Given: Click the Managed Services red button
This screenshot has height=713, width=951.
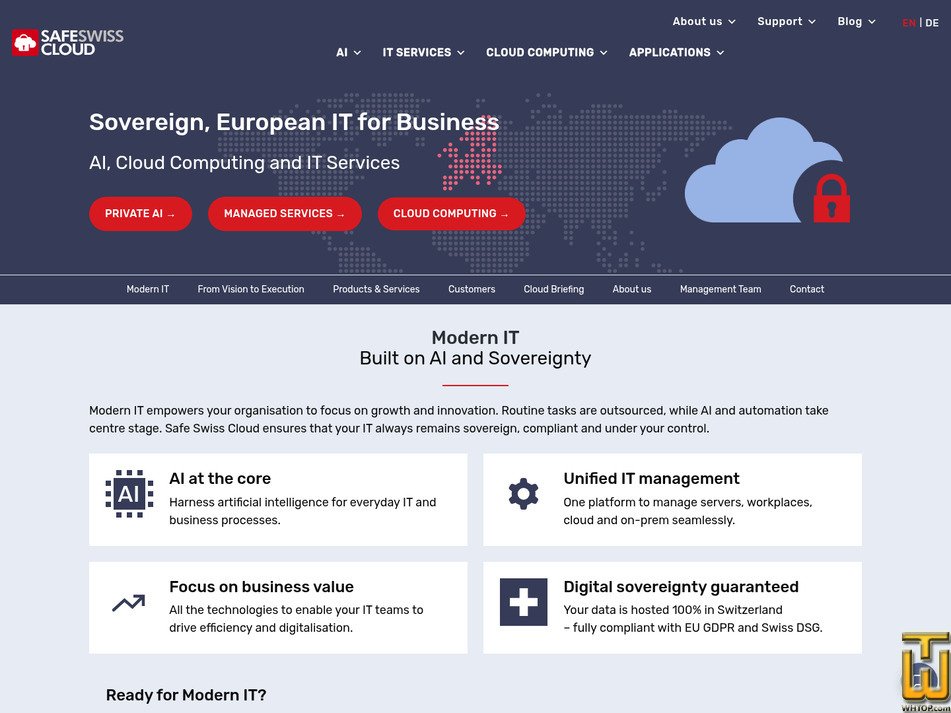Looking at the screenshot, I should click(x=284, y=213).
